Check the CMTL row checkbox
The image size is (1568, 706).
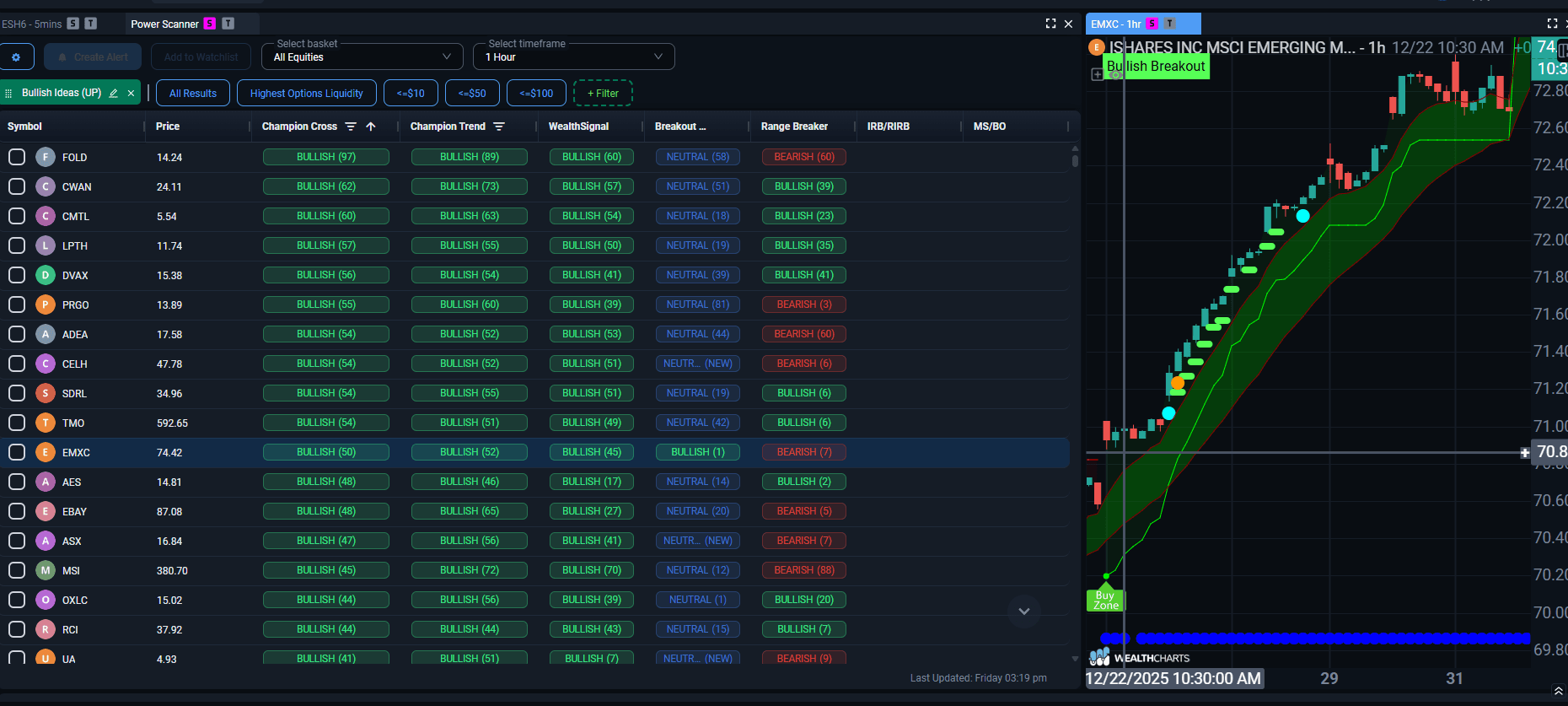click(17, 216)
